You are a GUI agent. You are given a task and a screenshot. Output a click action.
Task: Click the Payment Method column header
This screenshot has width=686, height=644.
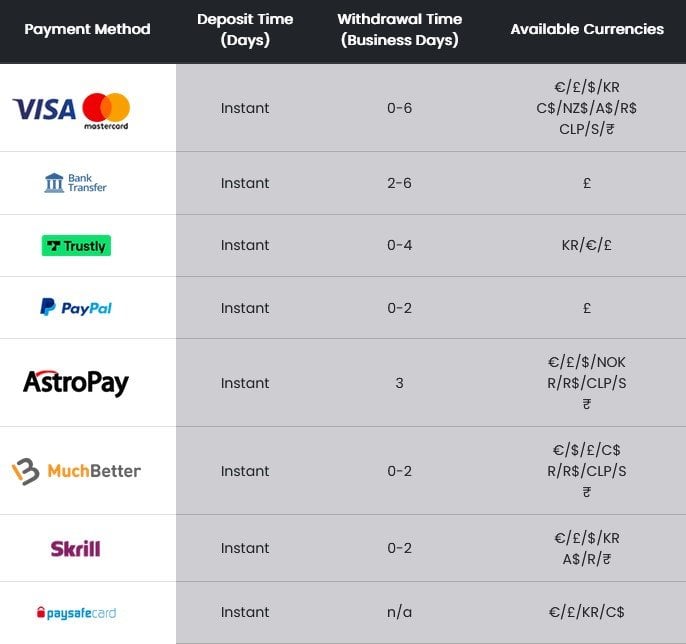tap(87, 29)
